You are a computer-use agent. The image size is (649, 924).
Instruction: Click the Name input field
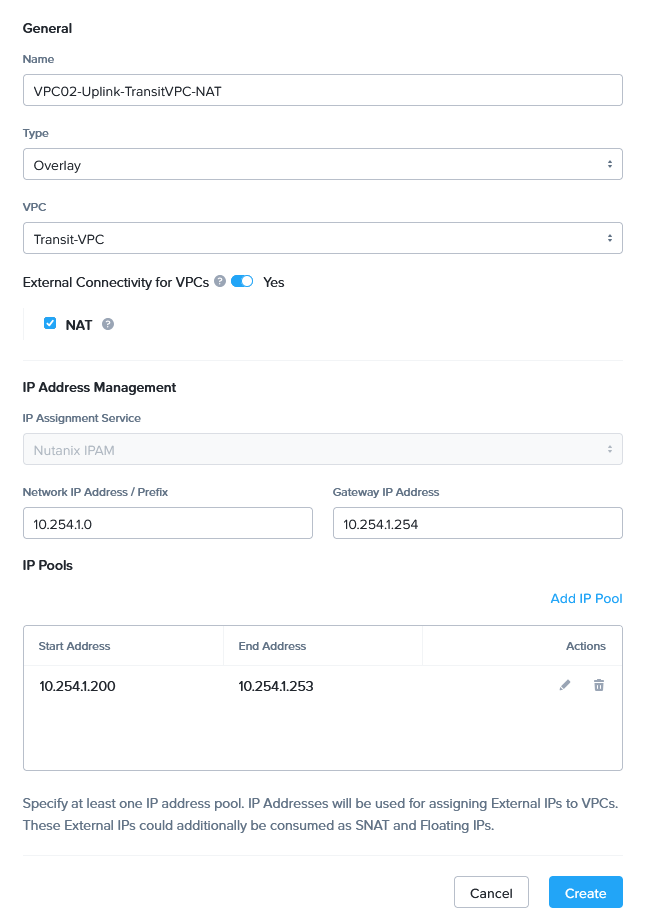[322, 90]
